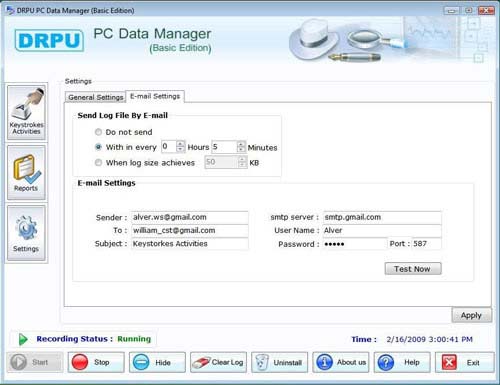500x385 pixels.
Task: Increase the Minutes spinner value
Action: [241, 144]
